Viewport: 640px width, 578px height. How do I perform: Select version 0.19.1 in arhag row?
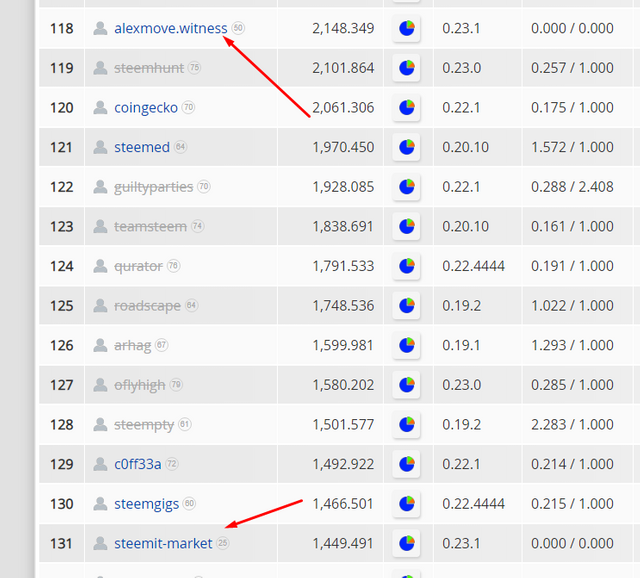[461, 345]
